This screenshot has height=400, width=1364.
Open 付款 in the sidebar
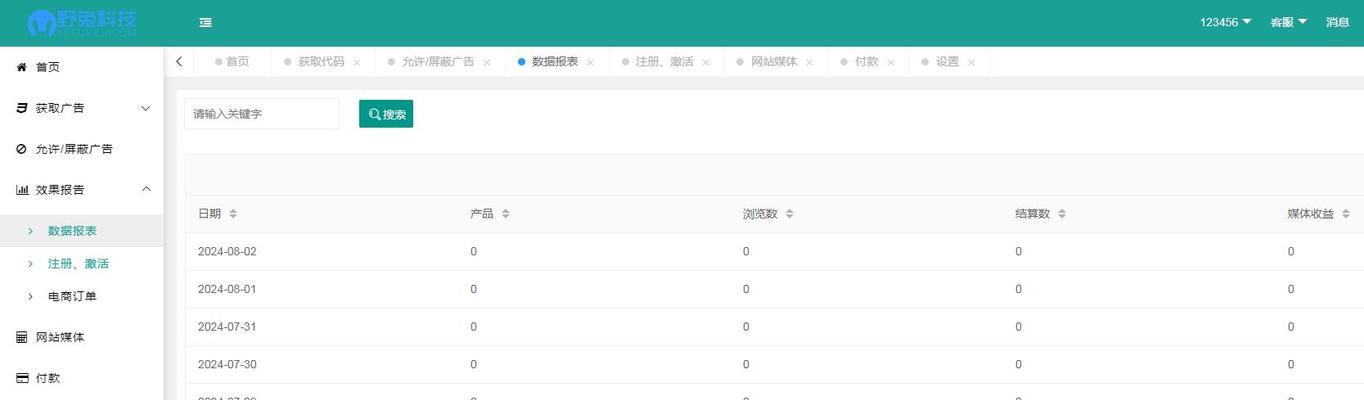pos(81,379)
